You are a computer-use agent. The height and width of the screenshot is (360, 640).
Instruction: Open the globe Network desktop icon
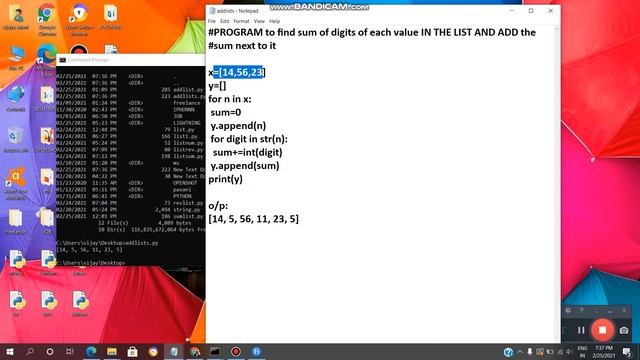pyautogui.click(x=16, y=99)
